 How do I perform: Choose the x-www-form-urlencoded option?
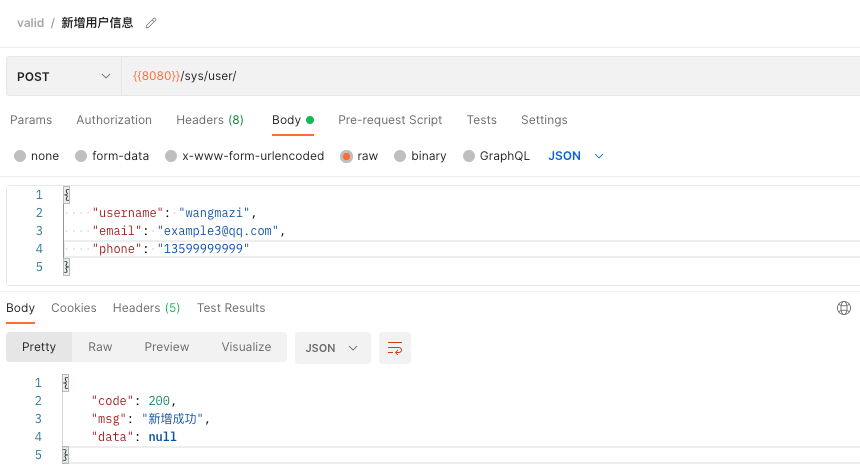[x=245, y=156]
